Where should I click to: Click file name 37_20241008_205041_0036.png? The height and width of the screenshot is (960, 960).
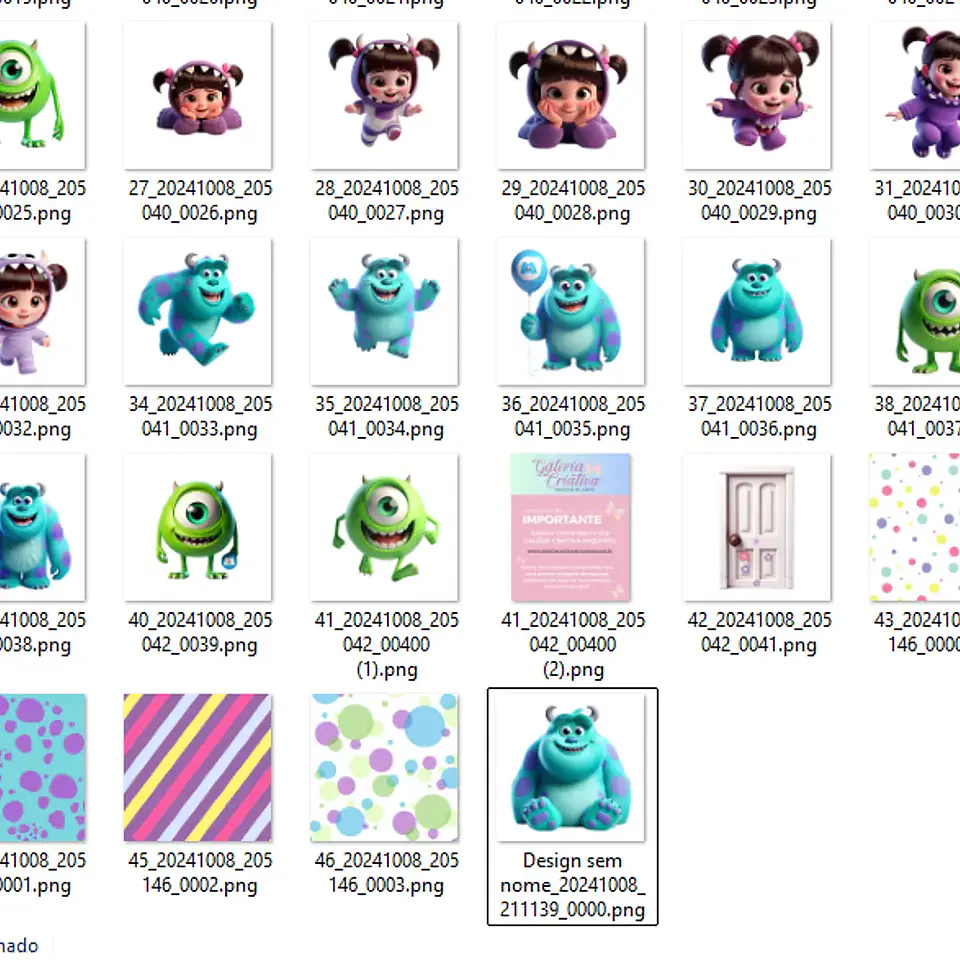click(x=760, y=416)
